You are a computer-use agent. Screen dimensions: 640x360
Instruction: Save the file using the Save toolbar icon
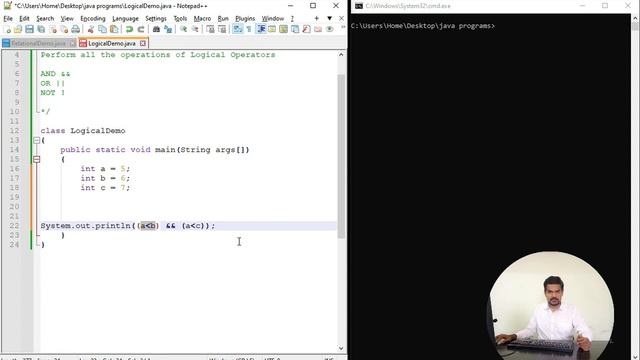point(29,29)
